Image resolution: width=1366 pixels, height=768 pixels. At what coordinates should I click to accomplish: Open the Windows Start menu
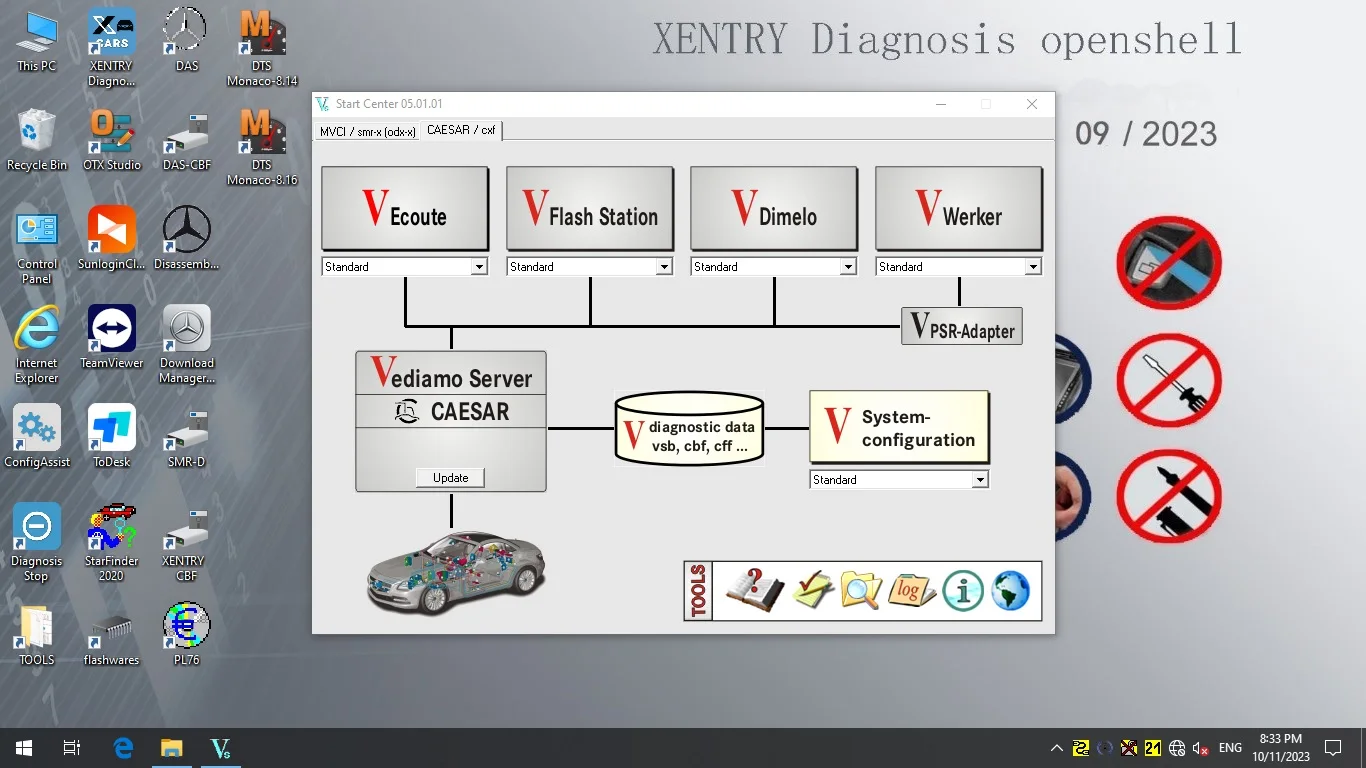[24, 748]
